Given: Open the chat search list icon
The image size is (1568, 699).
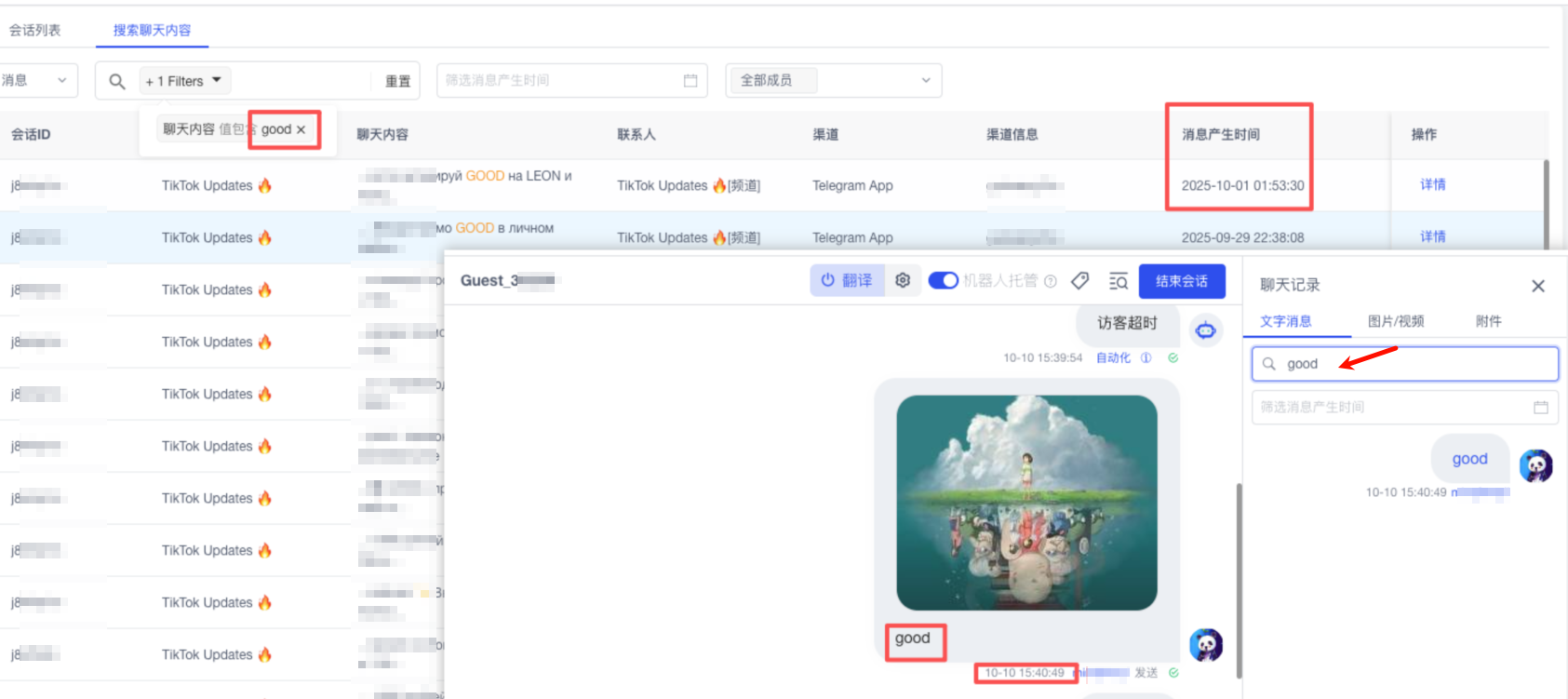Looking at the screenshot, I should (1118, 281).
